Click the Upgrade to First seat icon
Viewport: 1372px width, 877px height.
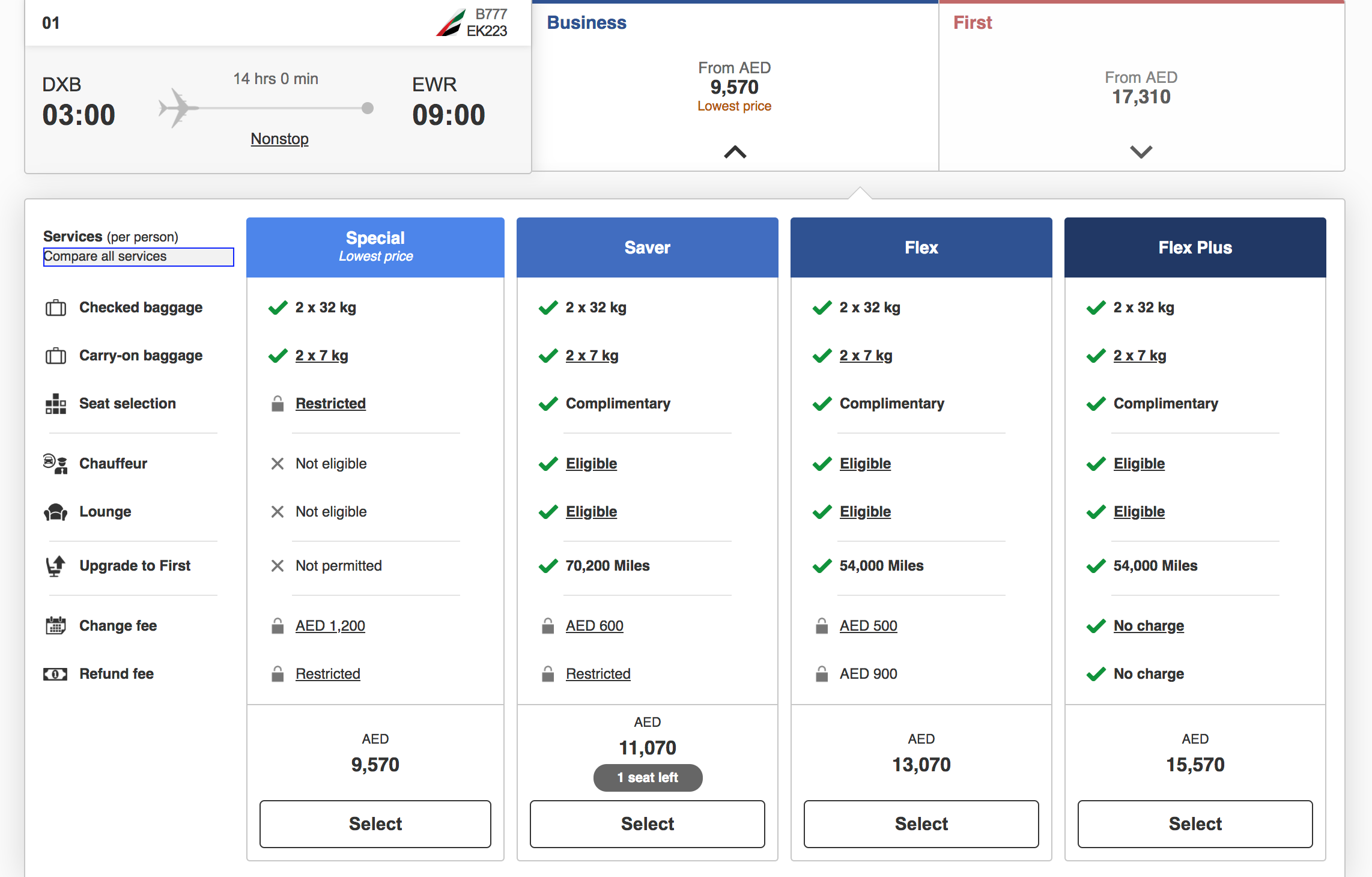[x=55, y=565]
